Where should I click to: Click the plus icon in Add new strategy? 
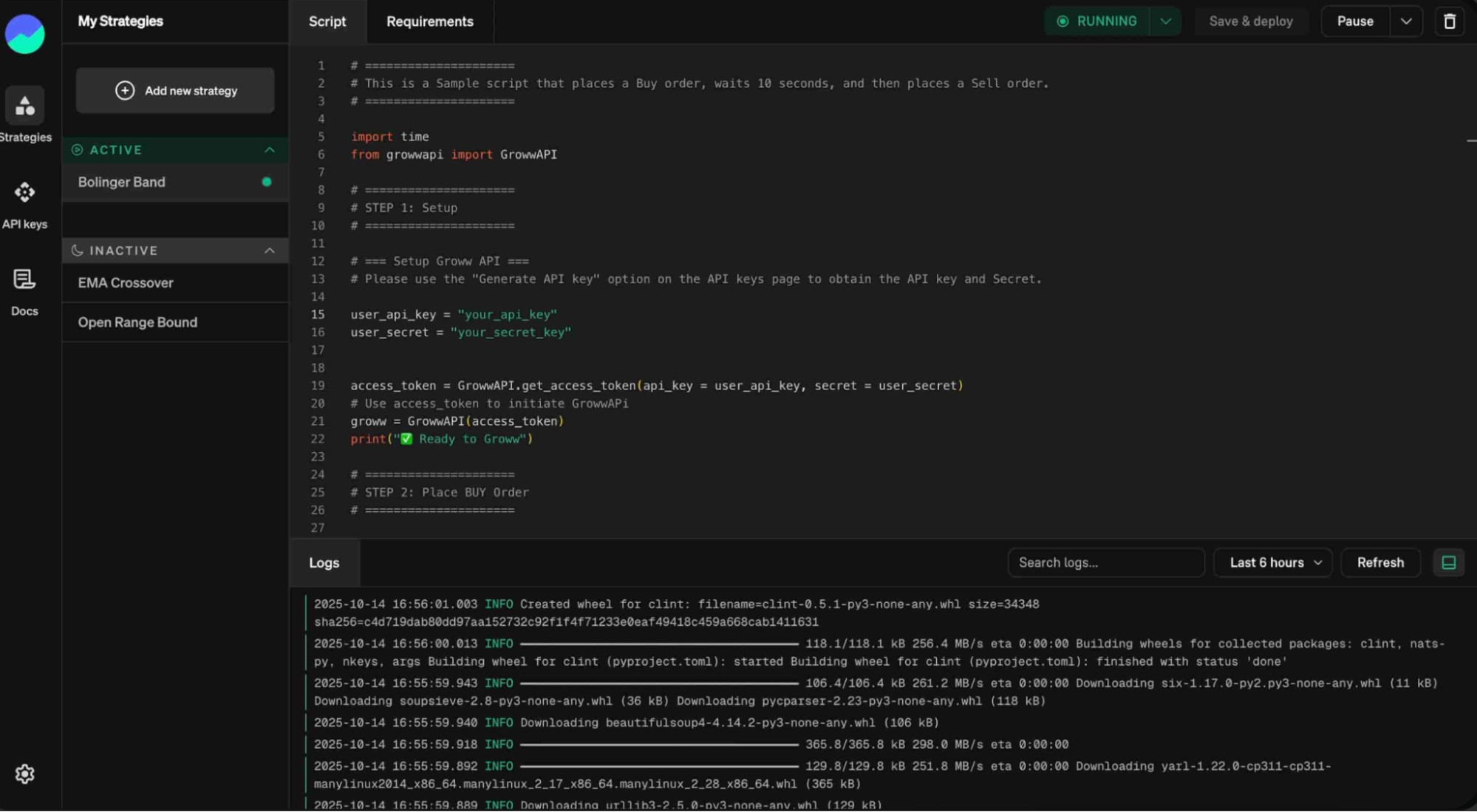pyautogui.click(x=125, y=91)
